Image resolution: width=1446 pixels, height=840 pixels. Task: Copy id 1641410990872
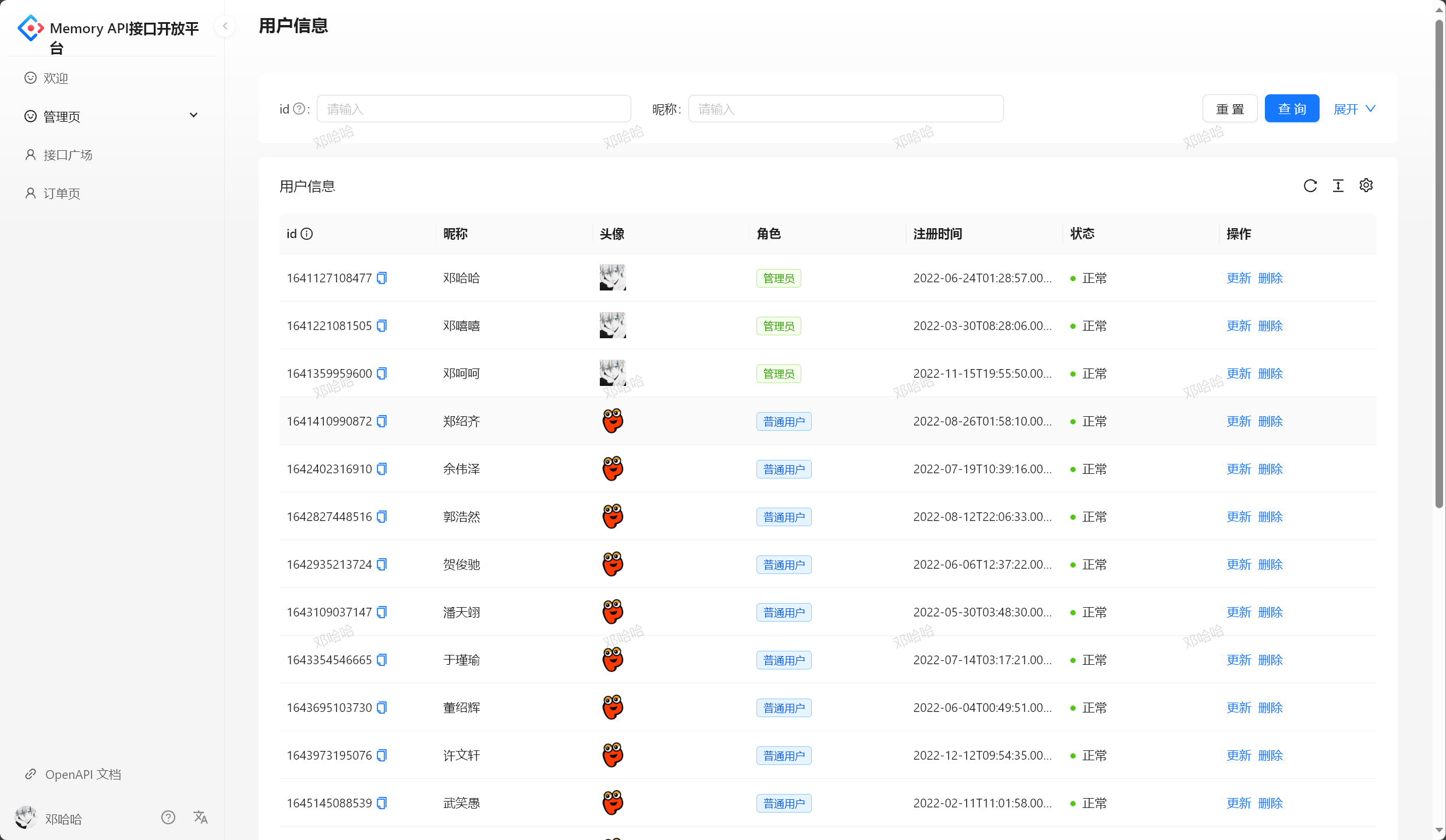[382, 421]
